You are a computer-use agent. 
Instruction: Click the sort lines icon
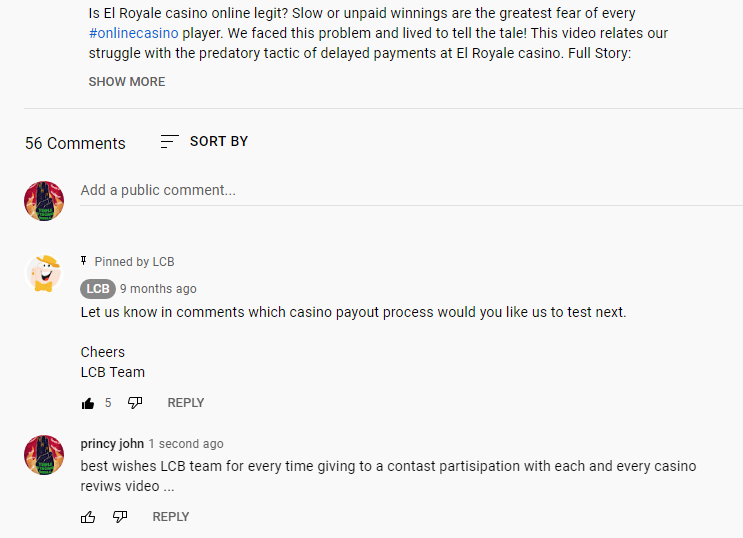pyautogui.click(x=170, y=141)
